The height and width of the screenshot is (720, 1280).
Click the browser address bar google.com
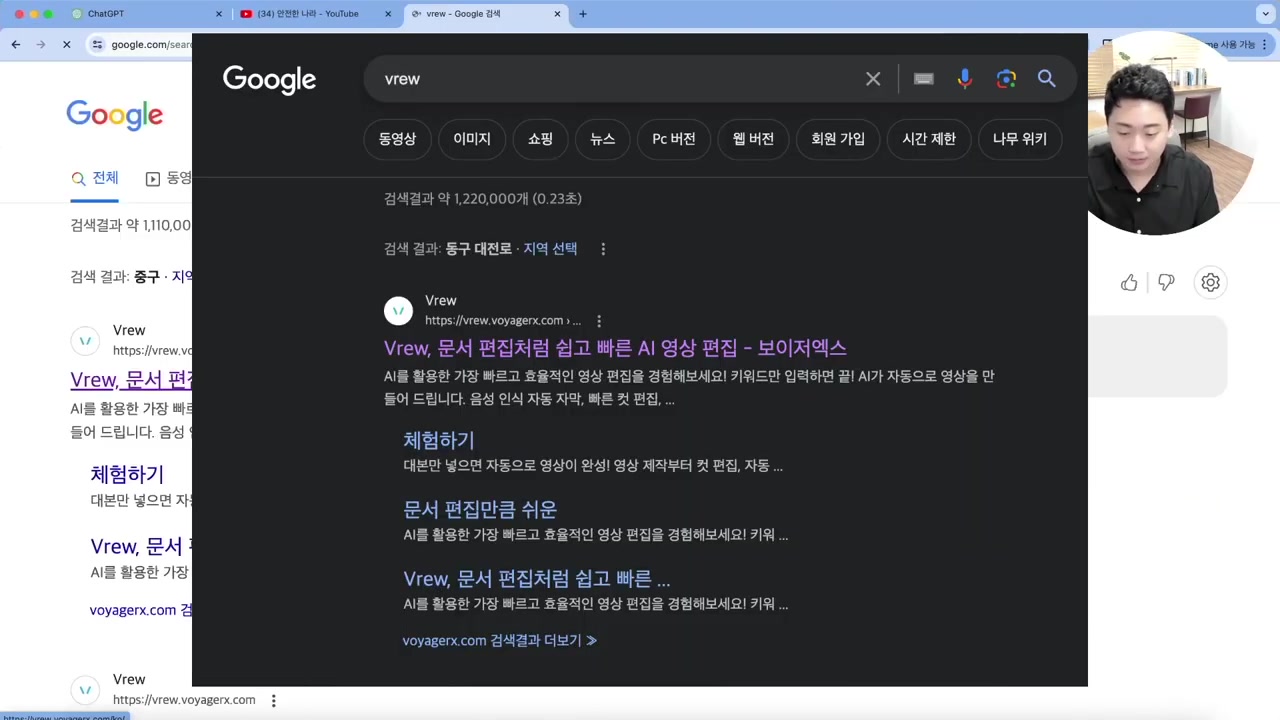pyautogui.click(x=150, y=44)
